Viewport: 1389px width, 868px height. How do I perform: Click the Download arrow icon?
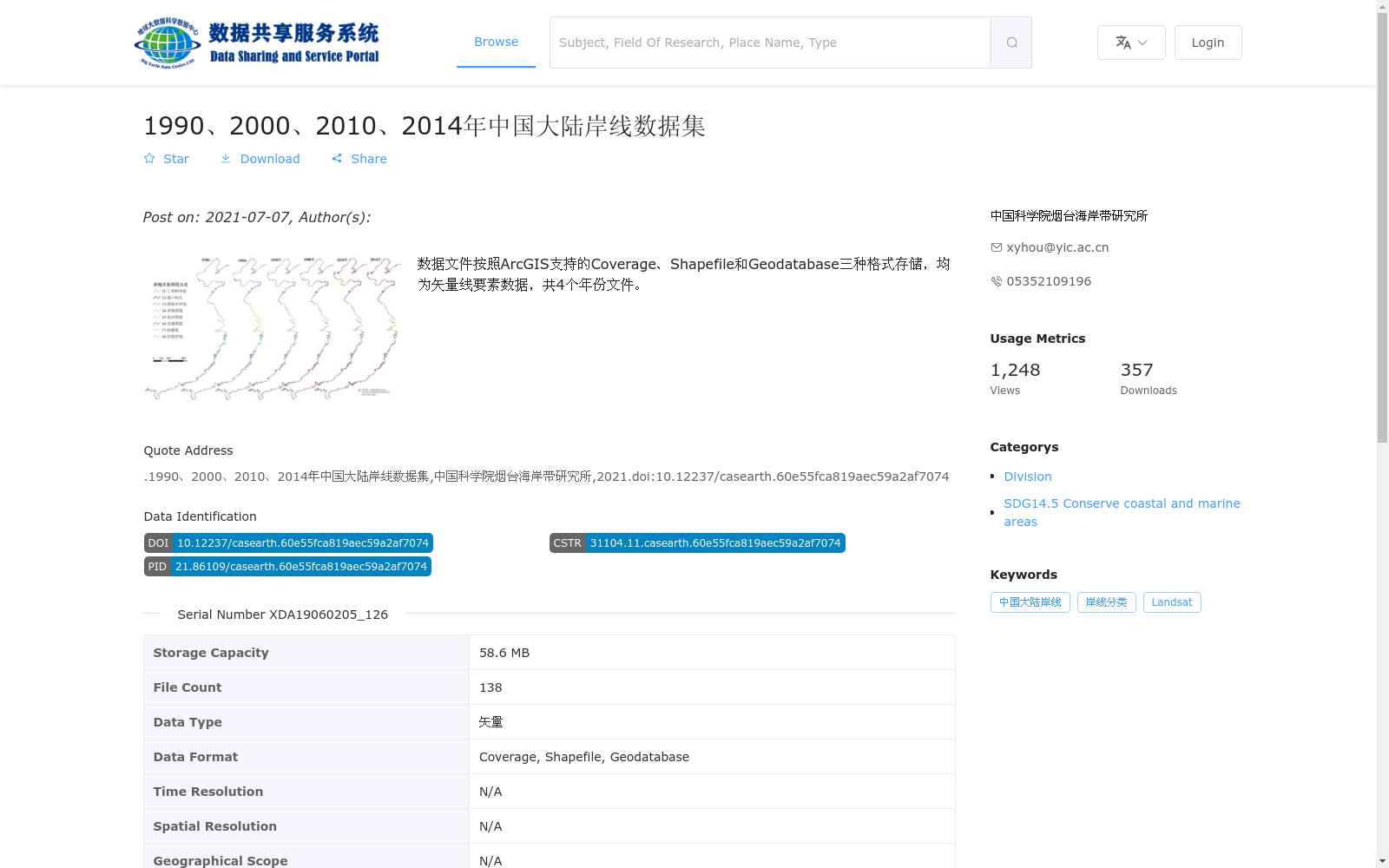(226, 159)
